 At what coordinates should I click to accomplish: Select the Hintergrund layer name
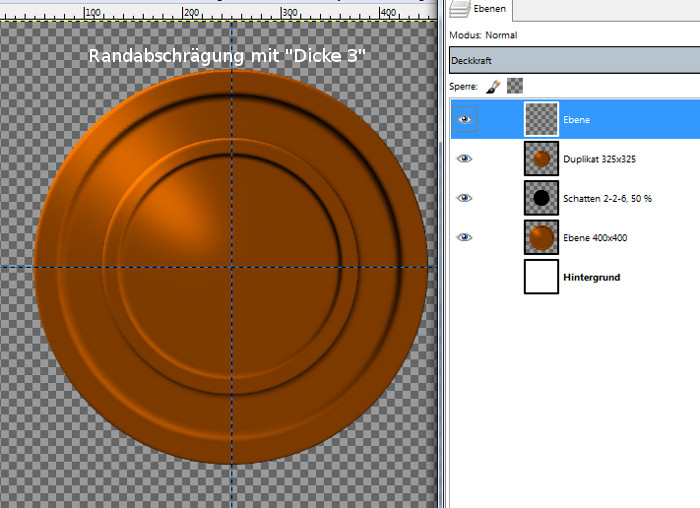(591, 277)
